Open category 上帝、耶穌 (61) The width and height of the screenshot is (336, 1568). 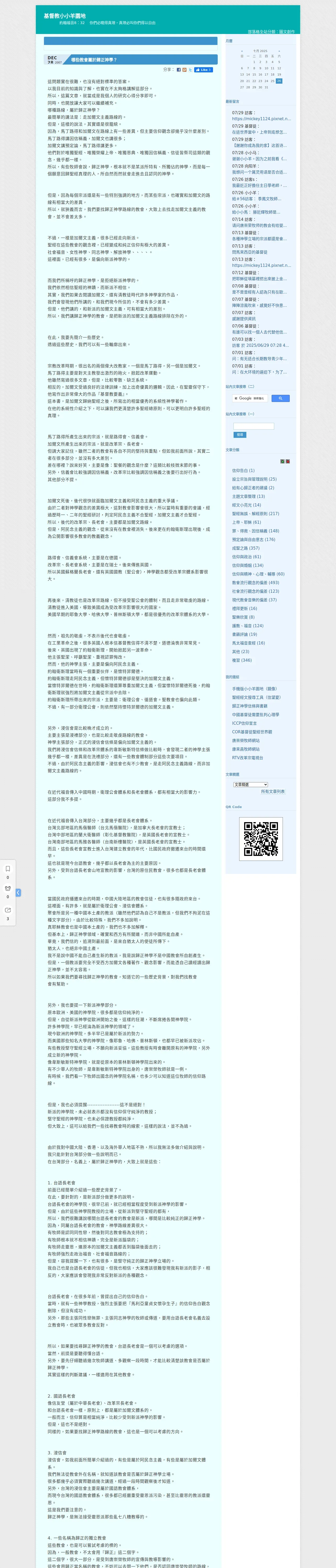pyautogui.click(x=246, y=522)
